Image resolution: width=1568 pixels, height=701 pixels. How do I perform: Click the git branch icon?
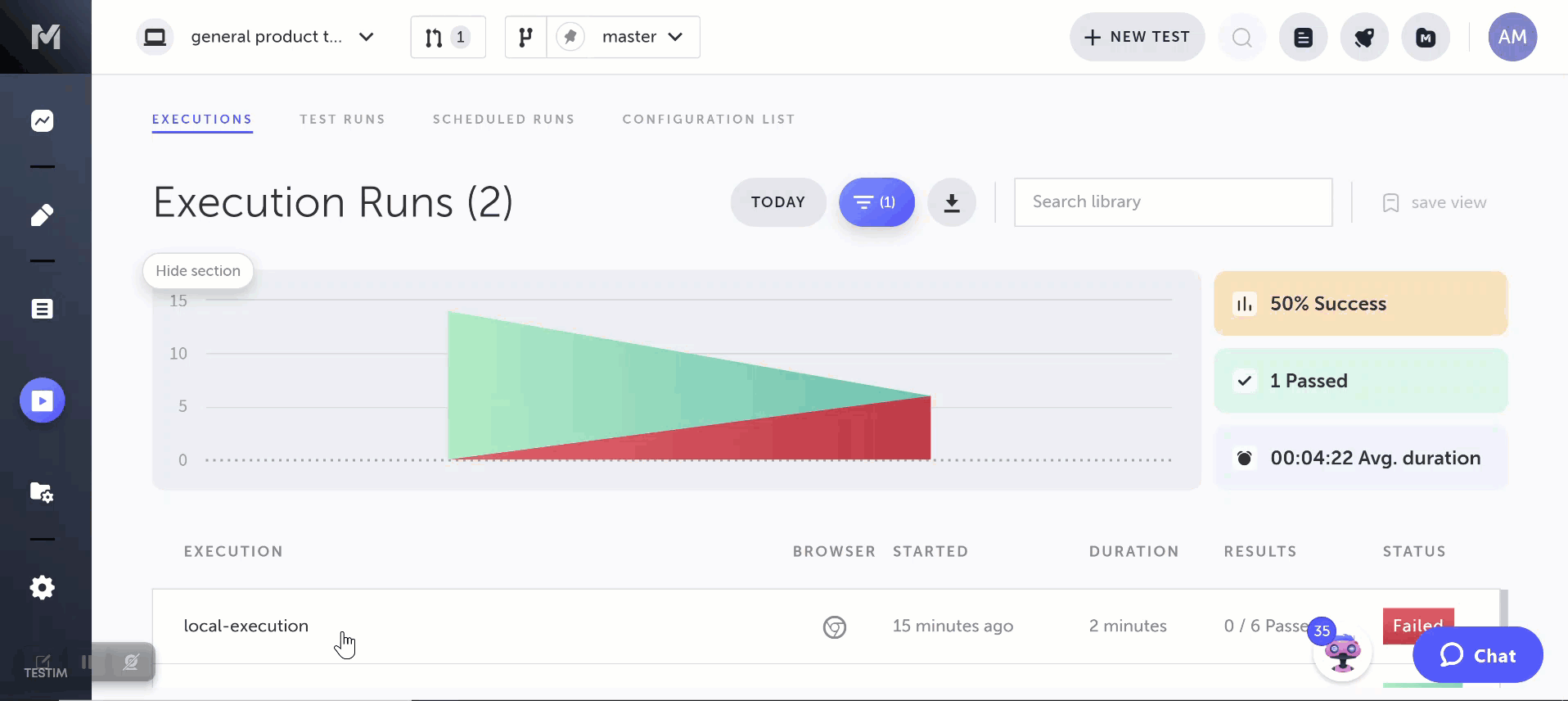[x=525, y=37]
